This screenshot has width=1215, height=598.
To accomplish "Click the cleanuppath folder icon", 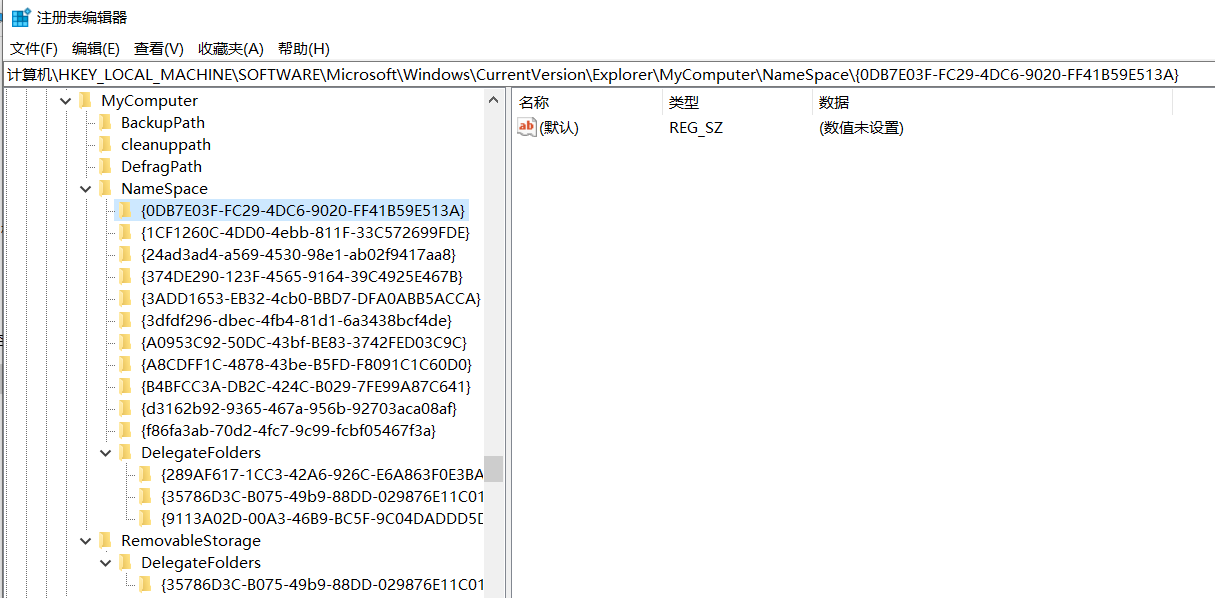I will click(105, 144).
